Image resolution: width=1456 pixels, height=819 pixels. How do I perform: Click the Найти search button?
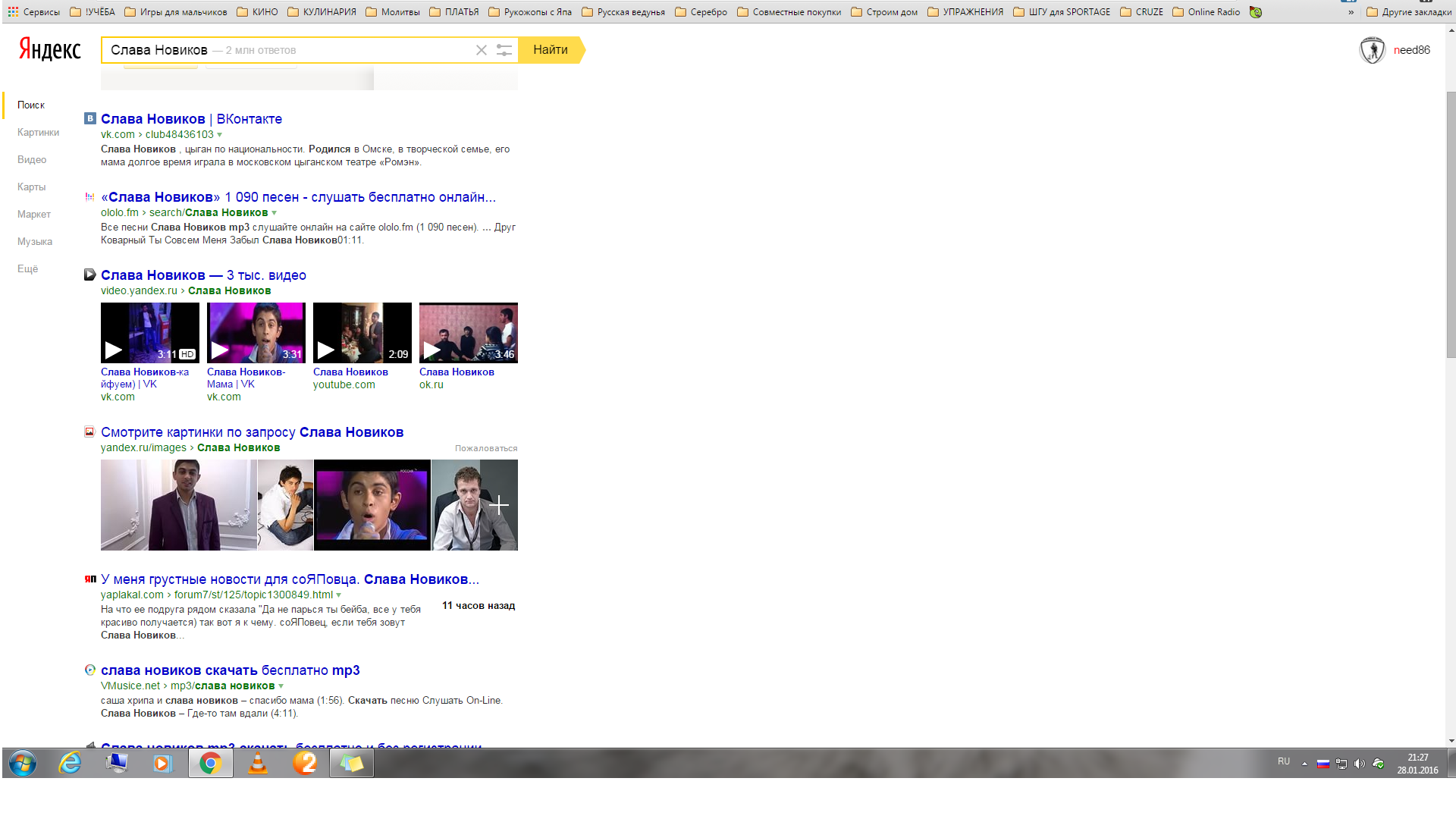click(x=551, y=50)
